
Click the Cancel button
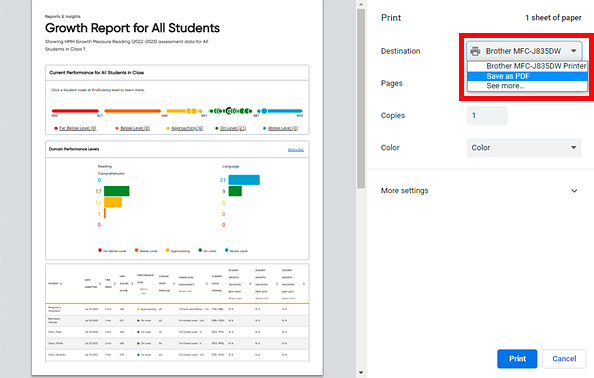pyautogui.click(x=564, y=359)
